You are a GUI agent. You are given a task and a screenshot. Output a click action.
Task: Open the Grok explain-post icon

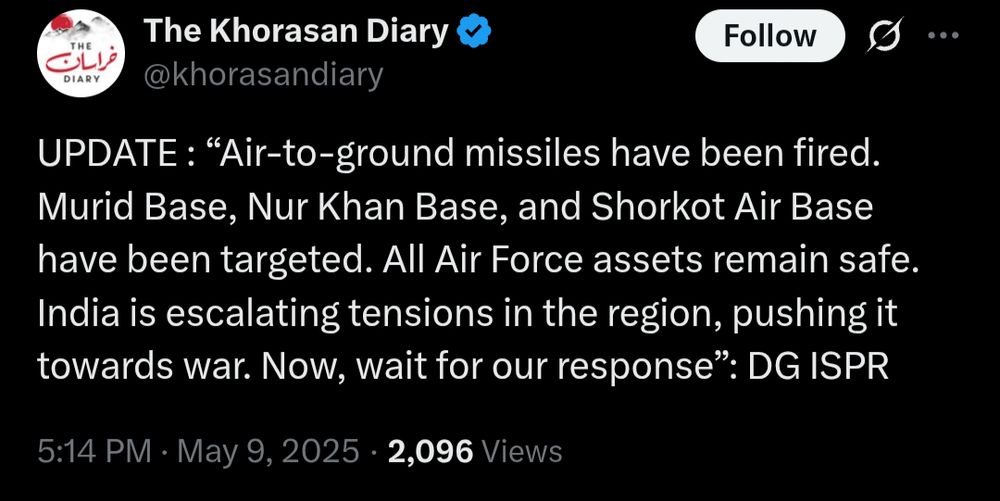coord(885,35)
